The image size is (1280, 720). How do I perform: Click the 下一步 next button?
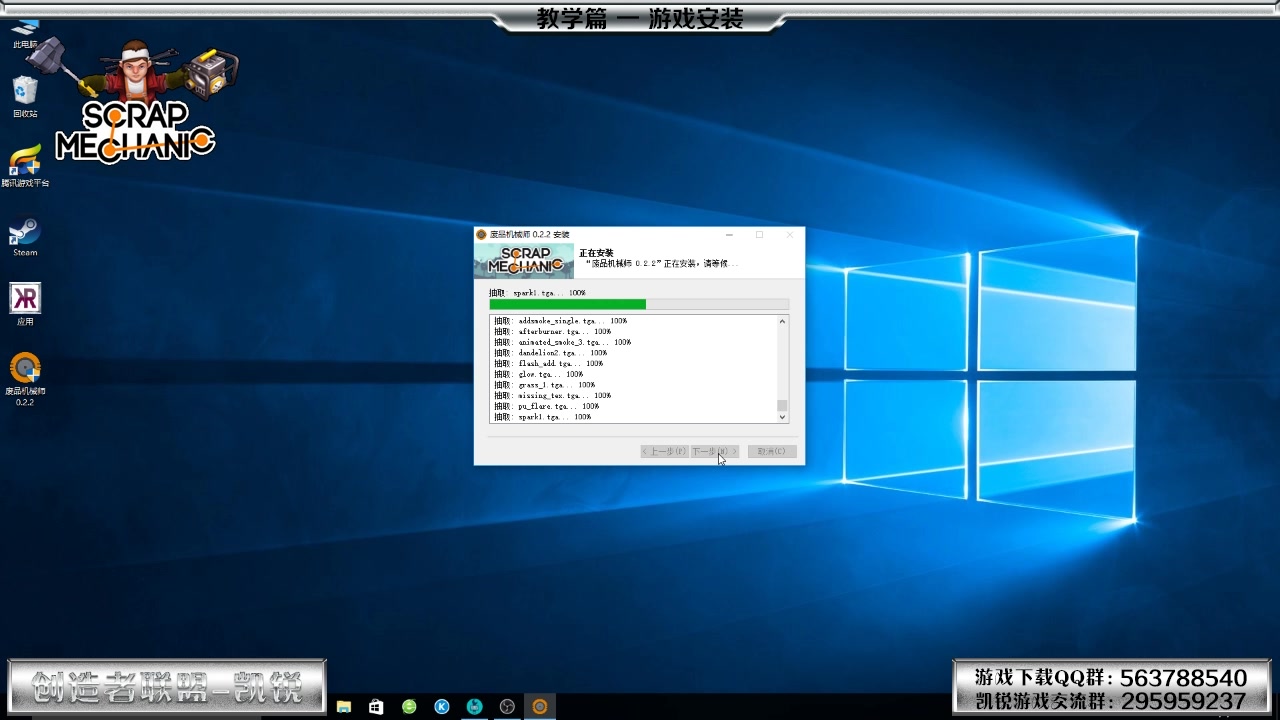pyautogui.click(x=715, y=451)
